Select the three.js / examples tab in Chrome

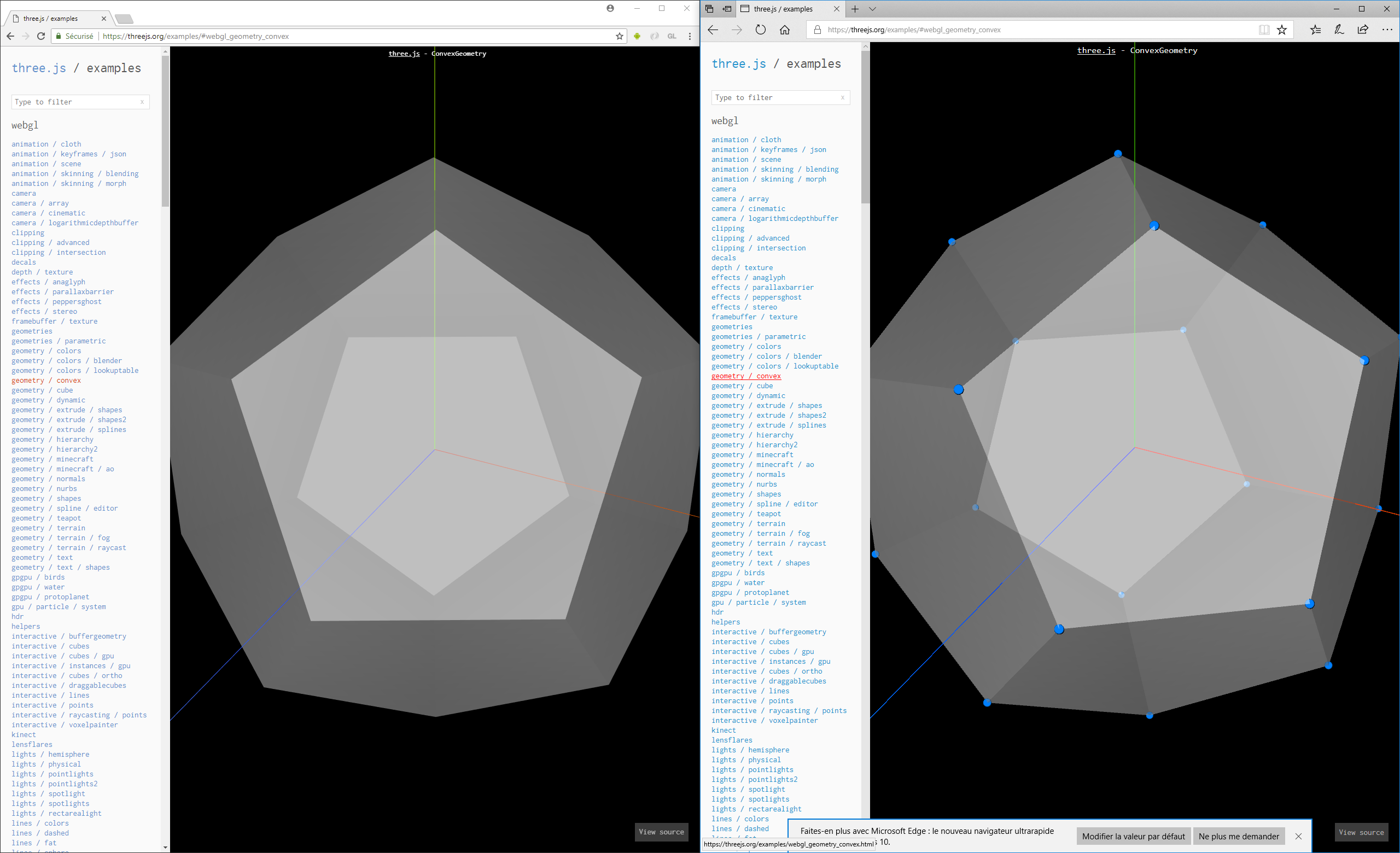coord(51,17)
